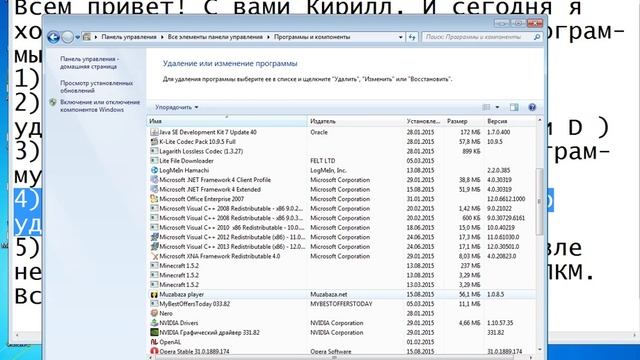Open 'Панель управления - домашняя страница' link

click(x=89, y=62)
